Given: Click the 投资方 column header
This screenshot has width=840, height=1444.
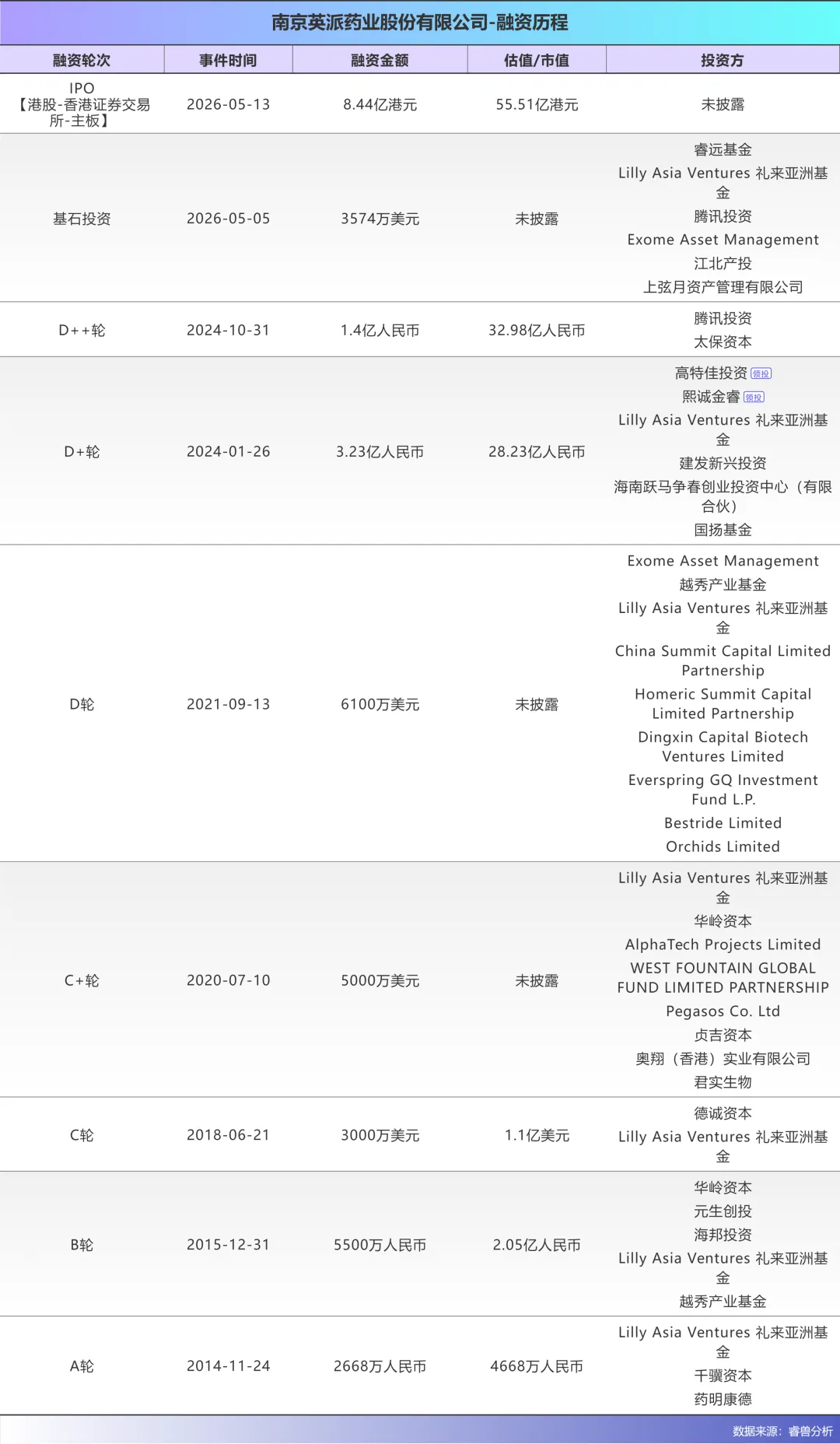Looking at the screenshot, I should point(723,60).
